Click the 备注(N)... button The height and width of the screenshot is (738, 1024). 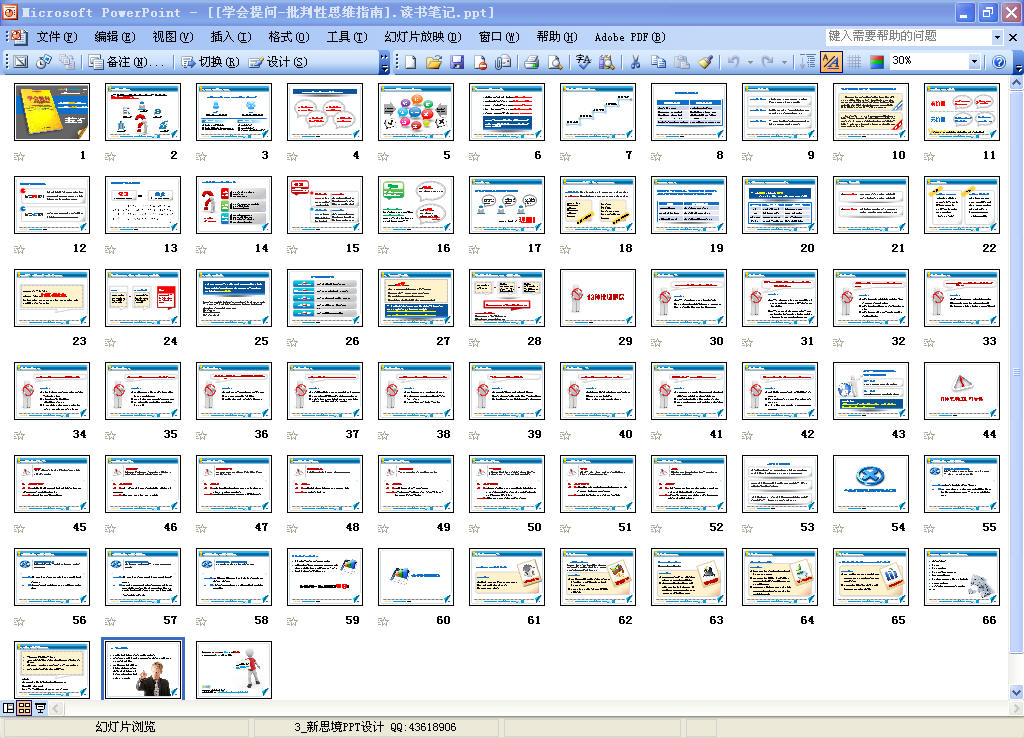pyautogui.click(x=127, y=62)
